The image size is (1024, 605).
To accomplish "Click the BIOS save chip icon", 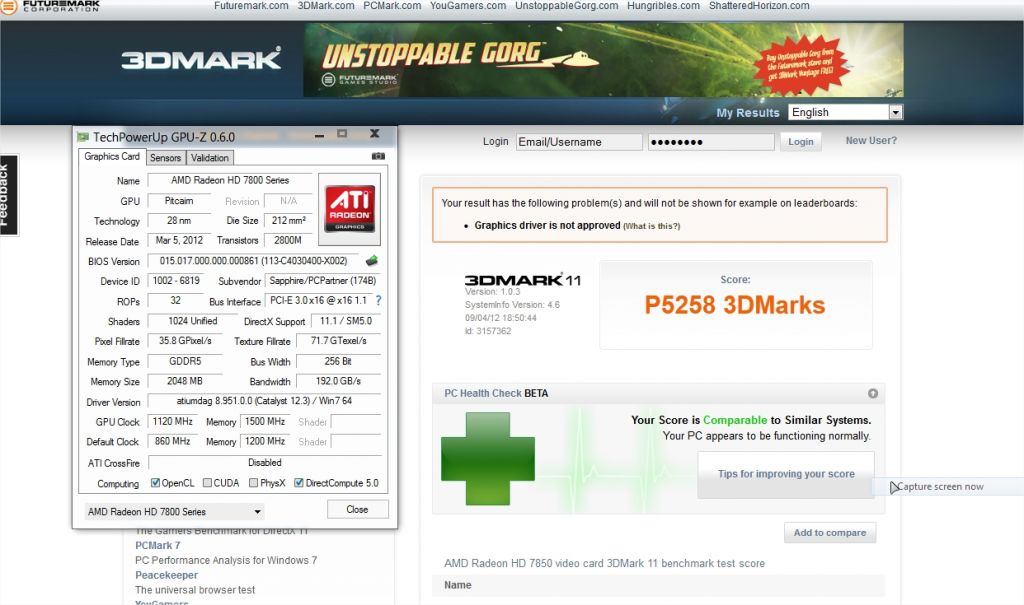I will 372,261.
